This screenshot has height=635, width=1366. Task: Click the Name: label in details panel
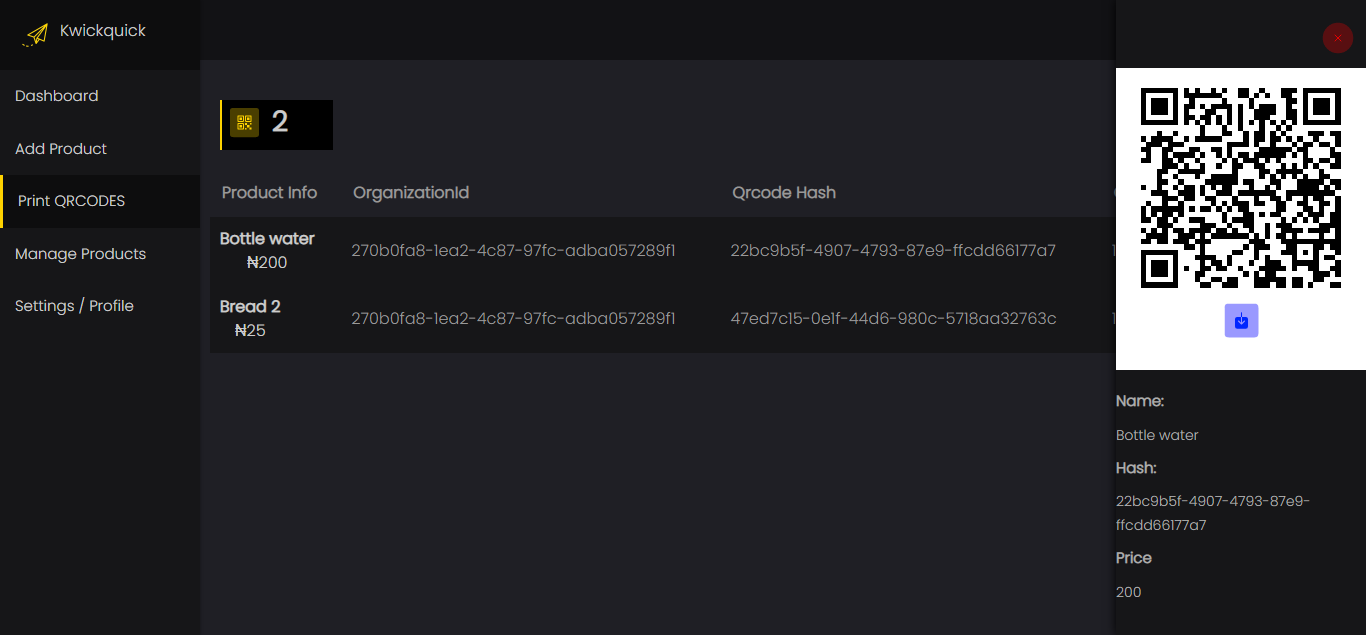coord(1140,401)
